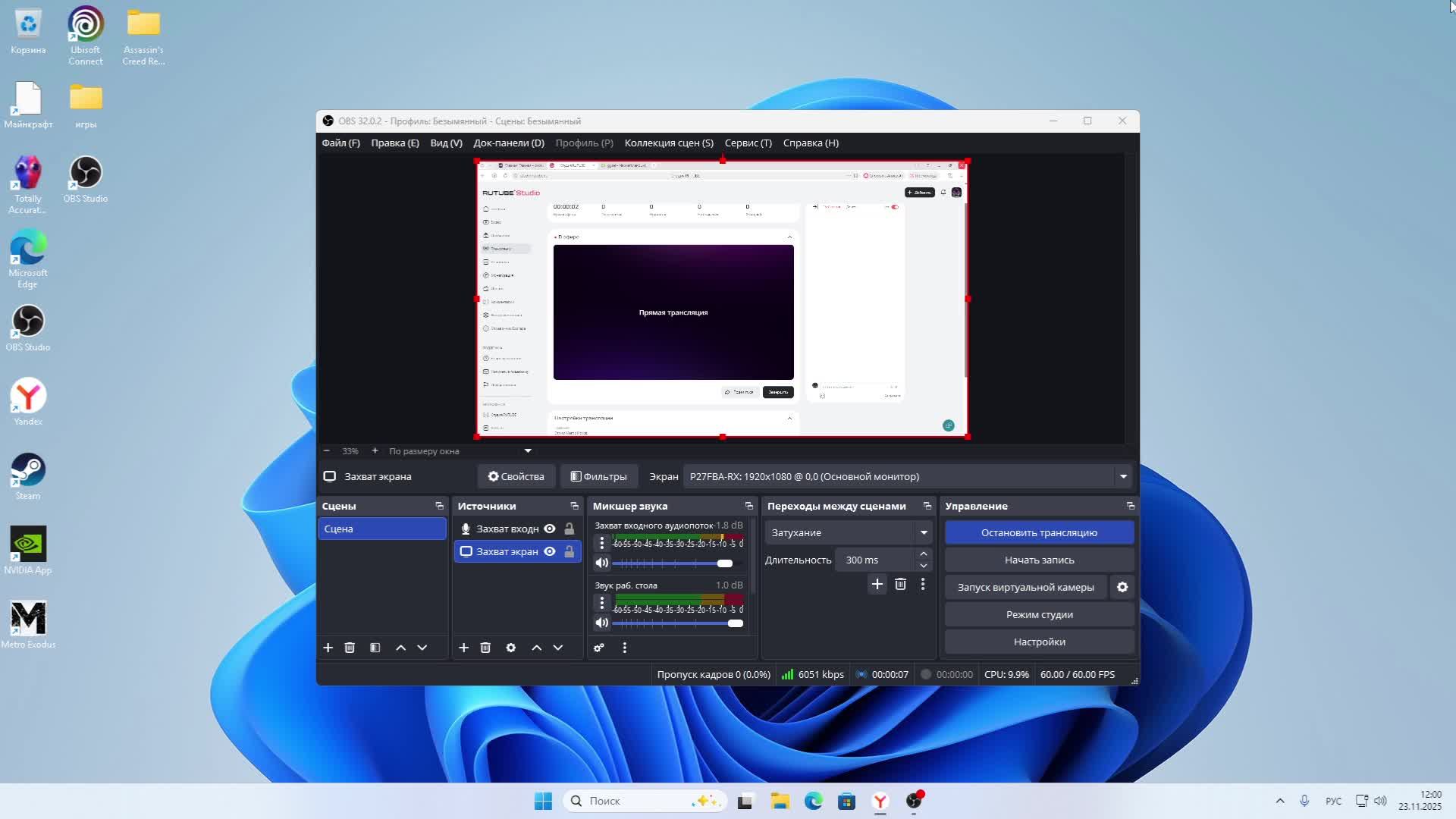Open the Затухание transition dropdown
This screenshot has height=819, width=1456.
[924, 532]
